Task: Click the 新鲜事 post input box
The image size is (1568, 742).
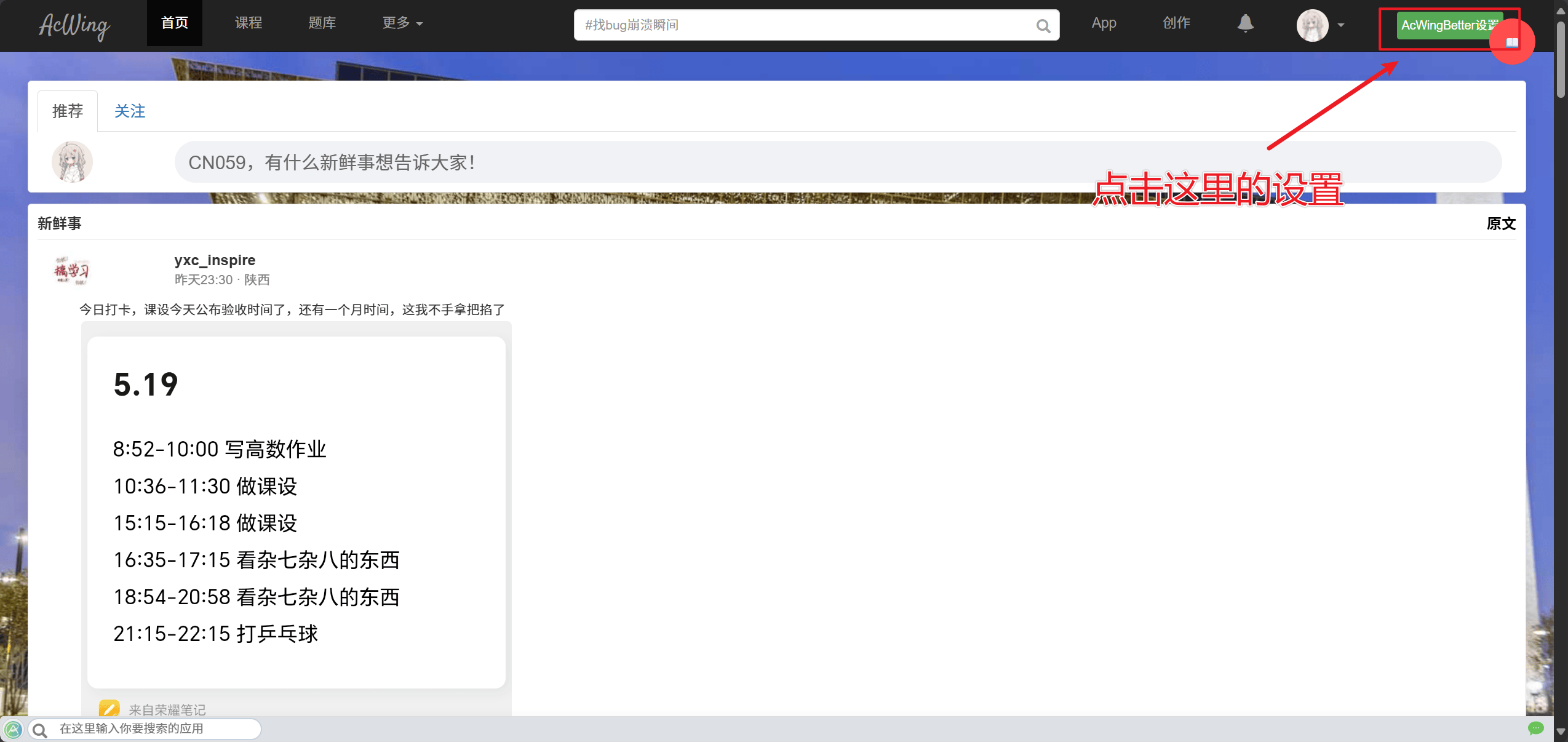Action: pos(837,162)
